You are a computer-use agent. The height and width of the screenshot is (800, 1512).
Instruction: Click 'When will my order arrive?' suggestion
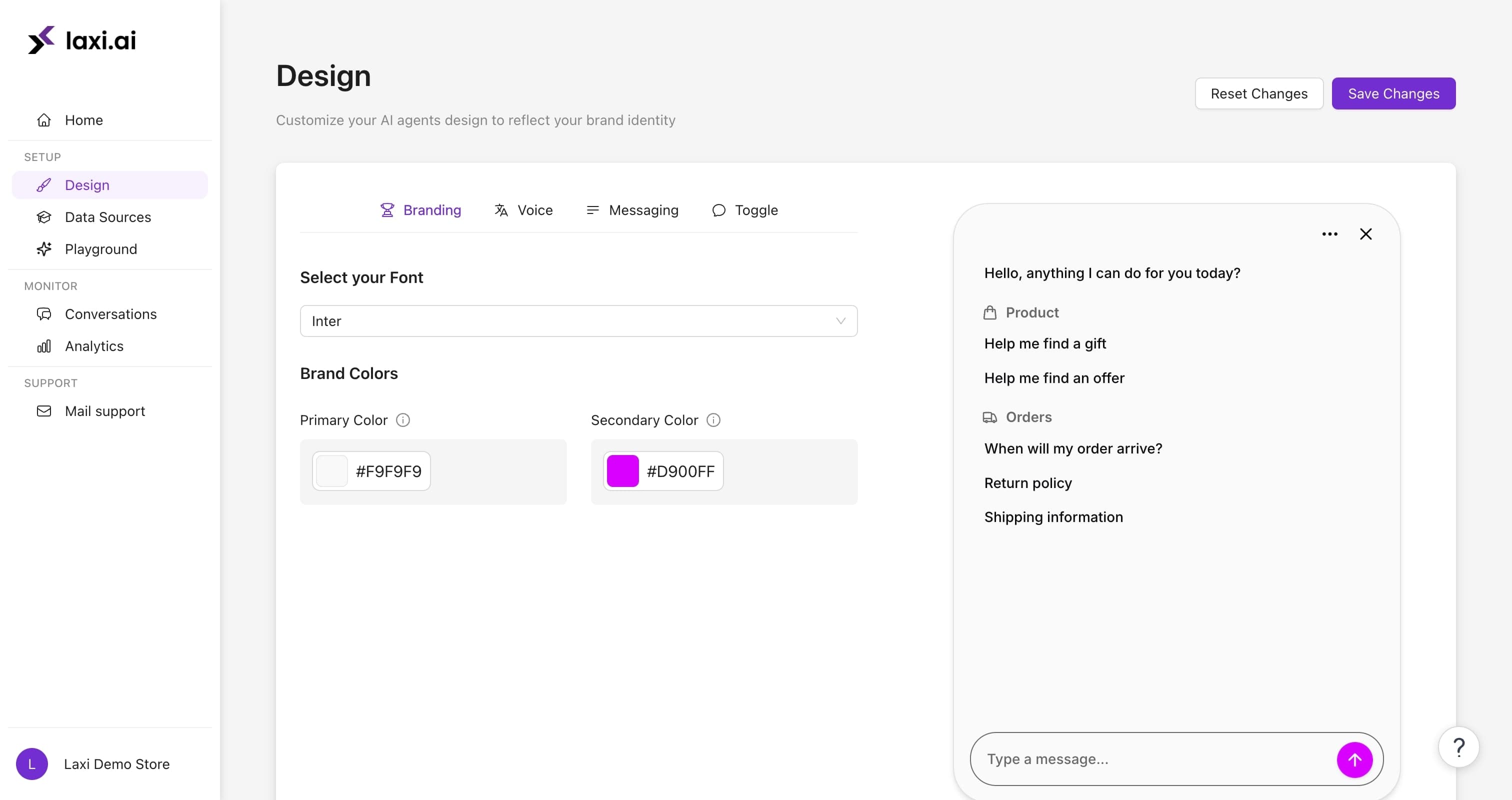point(1073,448)
